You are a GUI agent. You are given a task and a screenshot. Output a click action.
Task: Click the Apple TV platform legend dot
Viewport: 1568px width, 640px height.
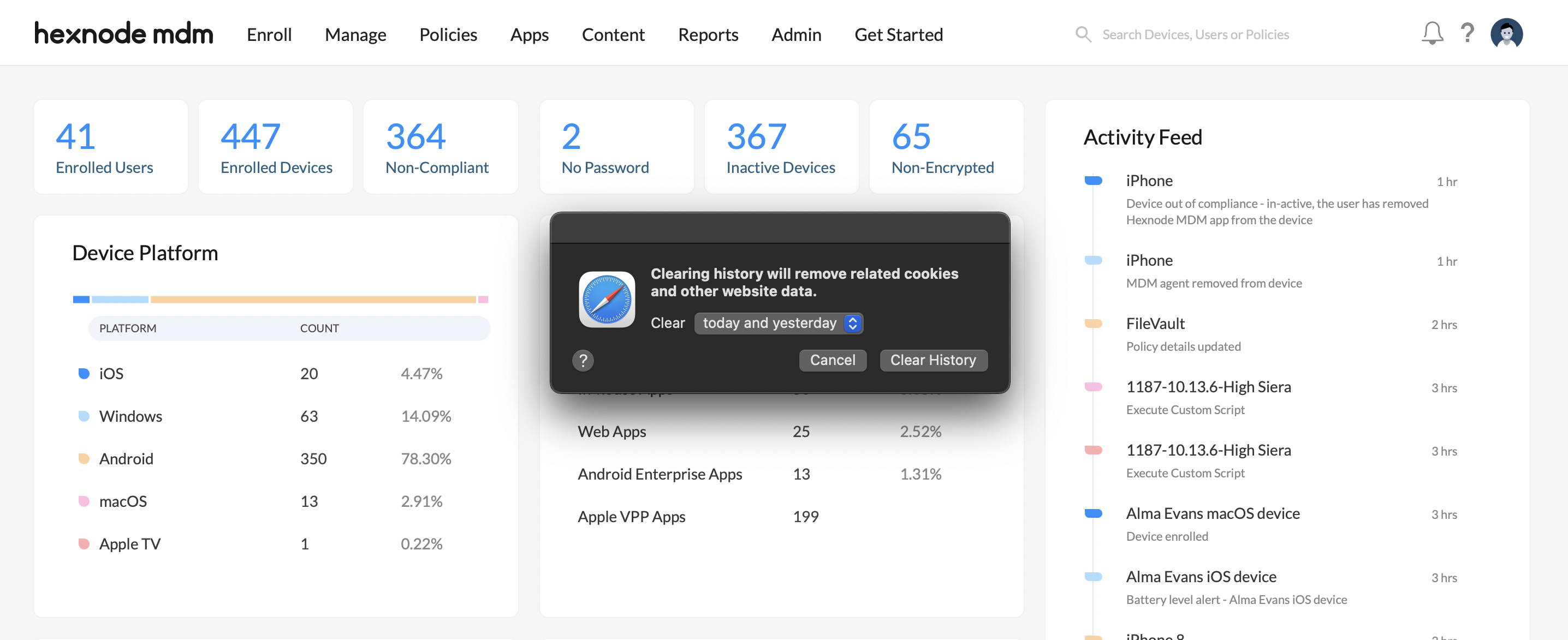[x=84, y=544]
